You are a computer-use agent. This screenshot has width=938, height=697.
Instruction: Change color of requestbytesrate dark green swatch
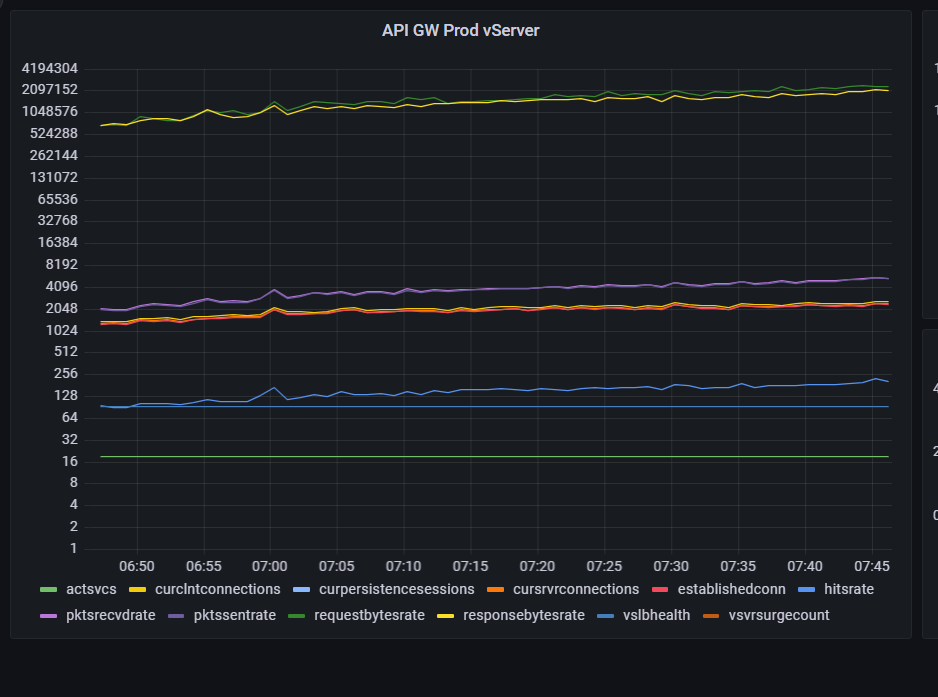tap(297, 616)
